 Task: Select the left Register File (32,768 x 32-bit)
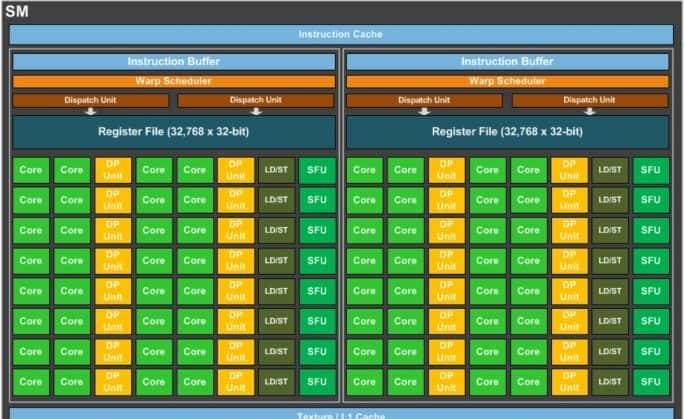174,132
